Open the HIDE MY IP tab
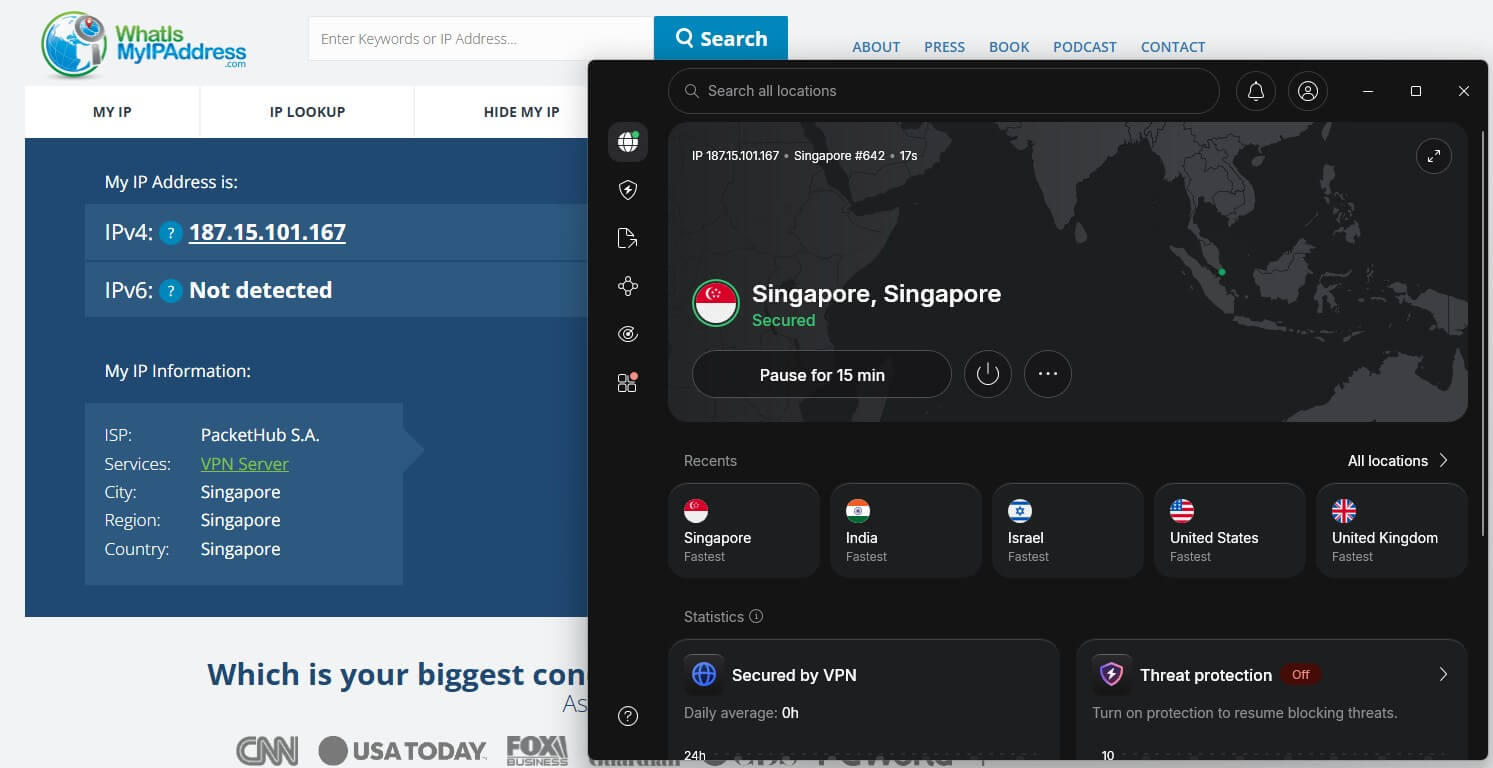 coord(521,112)
